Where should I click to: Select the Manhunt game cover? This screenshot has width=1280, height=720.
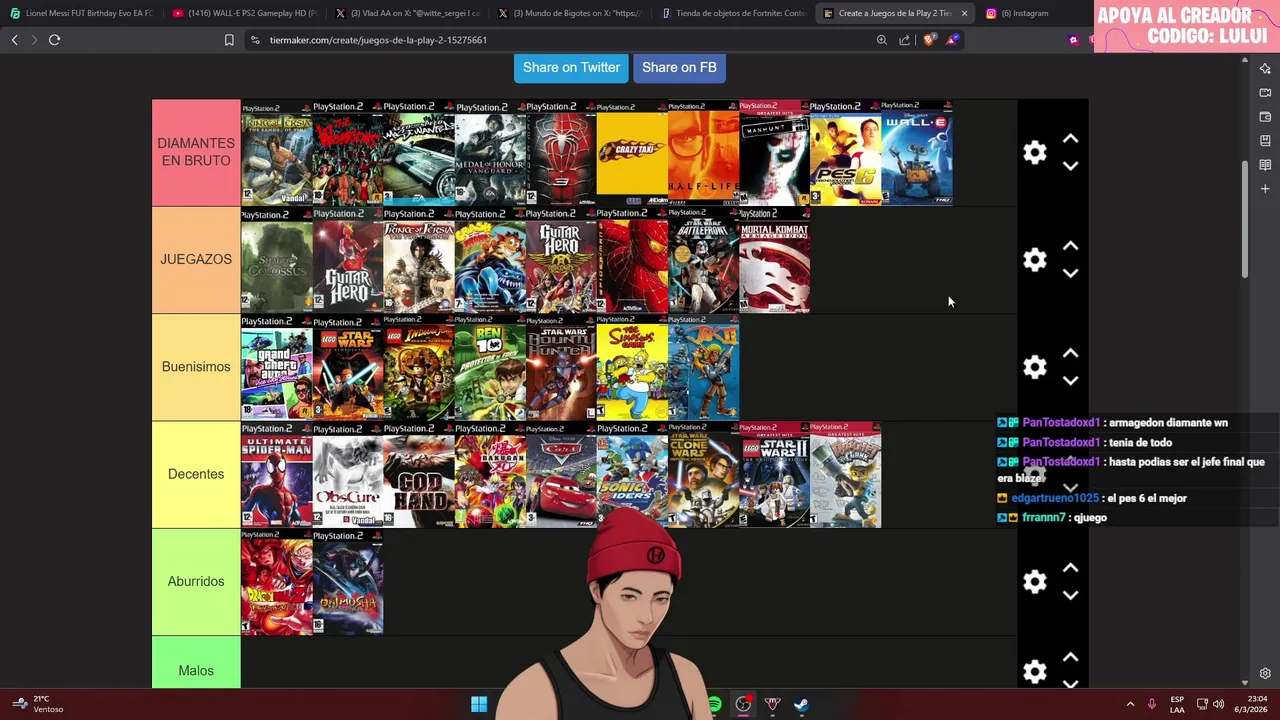pos(774,152)
